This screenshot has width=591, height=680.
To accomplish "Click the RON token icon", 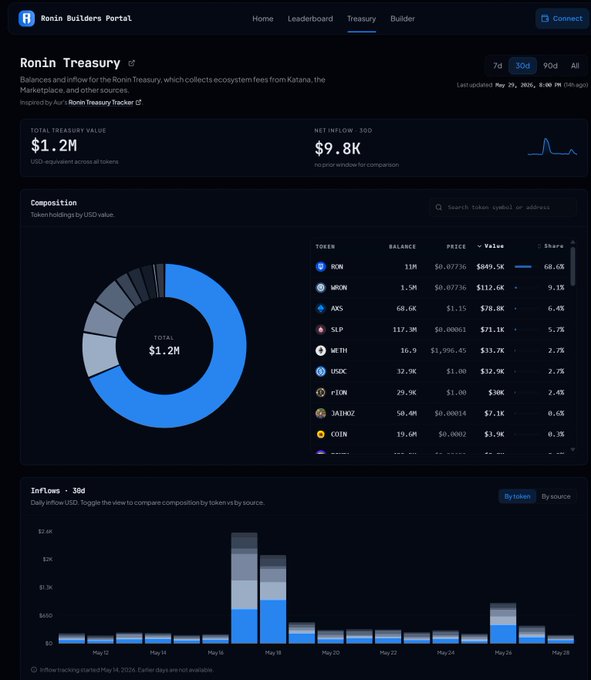I will coord(320,267).
